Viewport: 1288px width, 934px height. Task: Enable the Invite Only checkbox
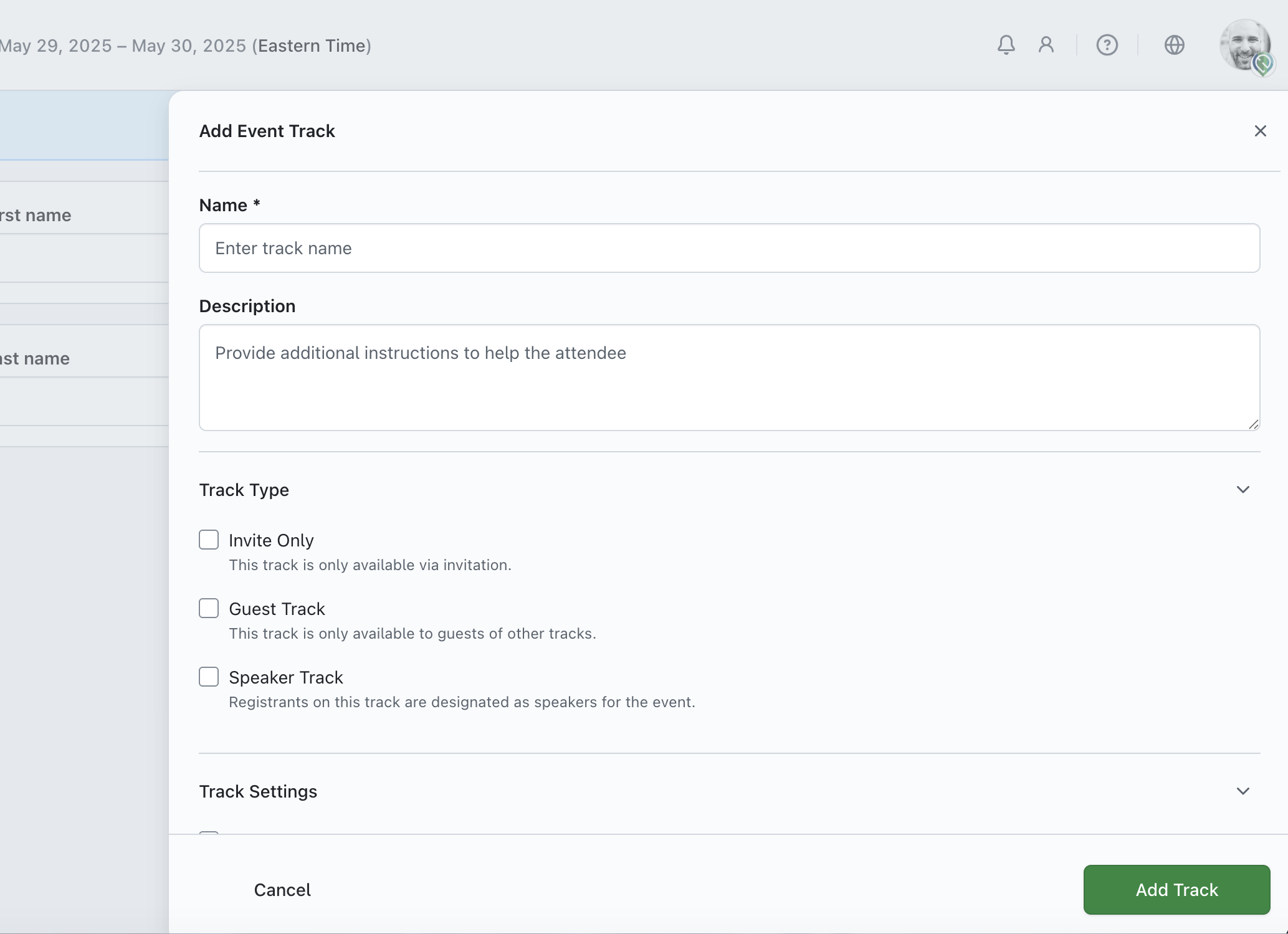(209, 540)
